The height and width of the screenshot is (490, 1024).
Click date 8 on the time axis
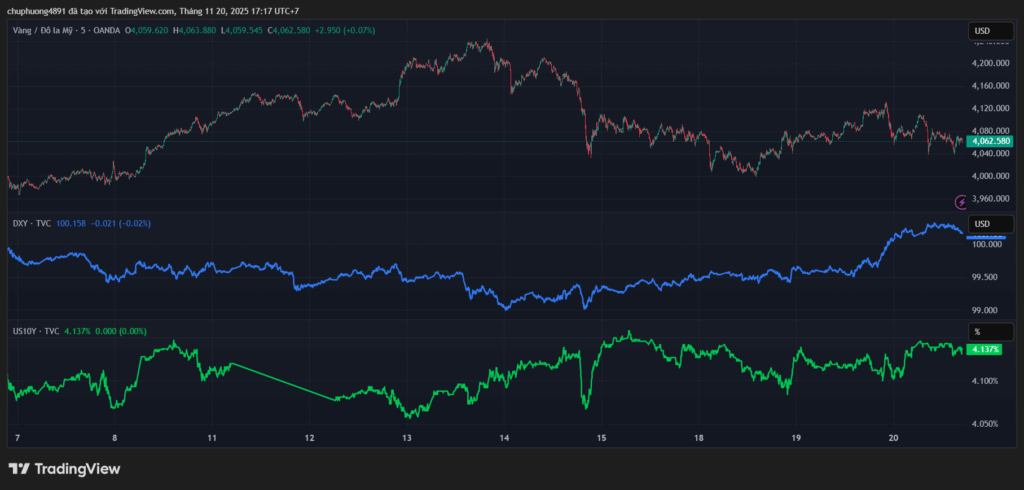click(114, 438)
